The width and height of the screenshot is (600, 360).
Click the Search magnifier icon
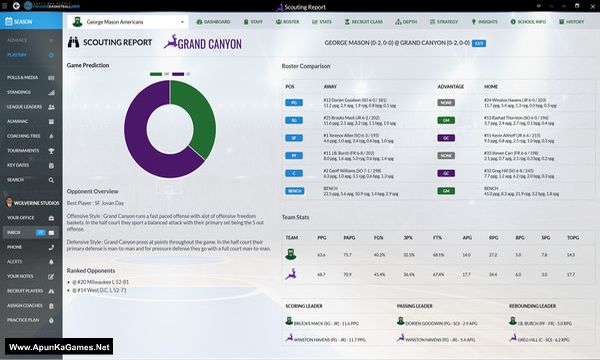pyautogui.click(x=51, y=180)
